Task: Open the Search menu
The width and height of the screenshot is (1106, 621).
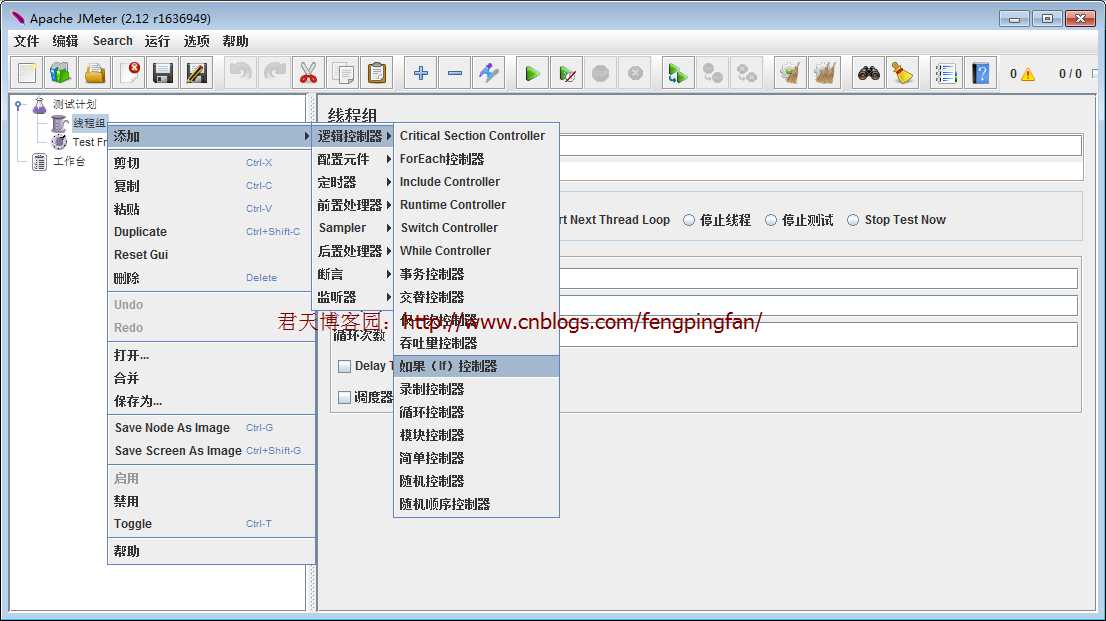Action: coord(113,41)
